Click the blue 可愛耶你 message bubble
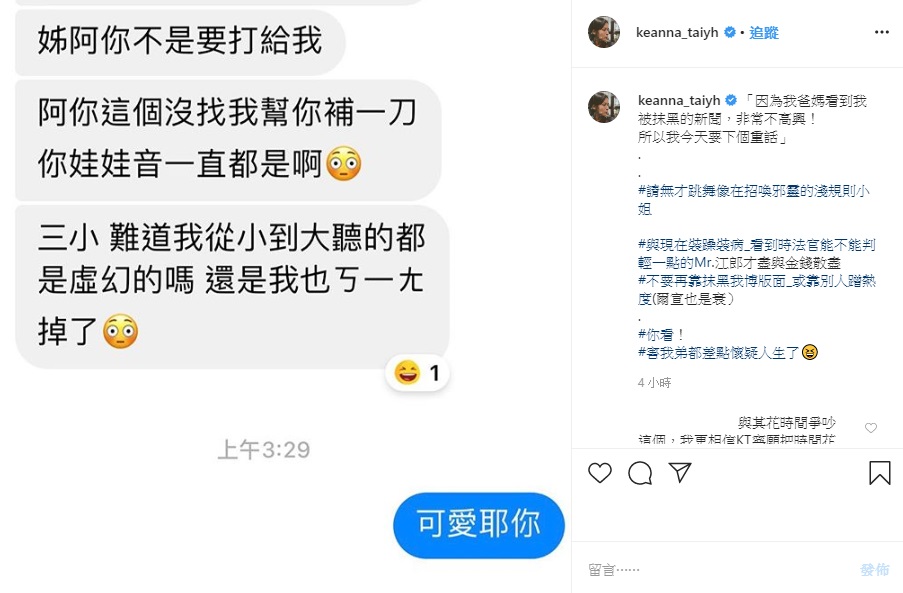903x593 pixels. [x=479, y=525]
